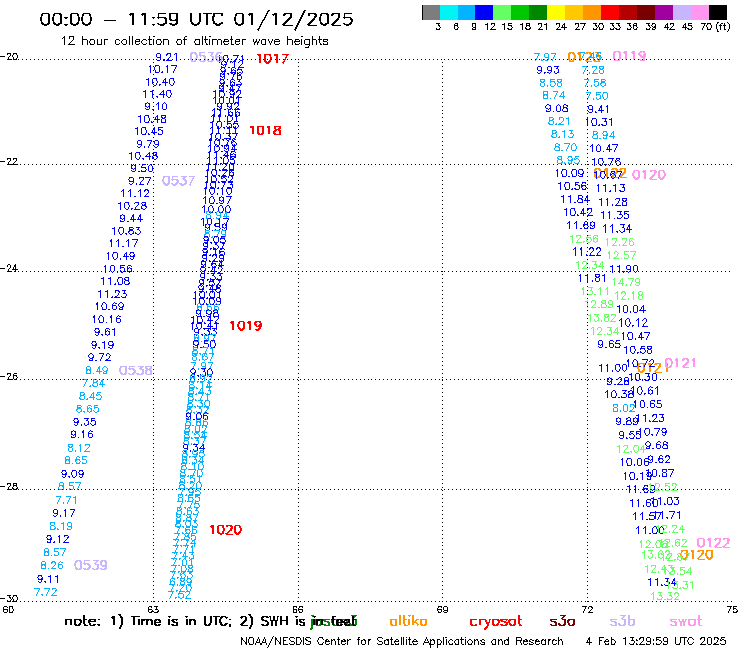The image size is (740, 650).
Task: Click wave height value '9.21'
Action: click(167, 57)
